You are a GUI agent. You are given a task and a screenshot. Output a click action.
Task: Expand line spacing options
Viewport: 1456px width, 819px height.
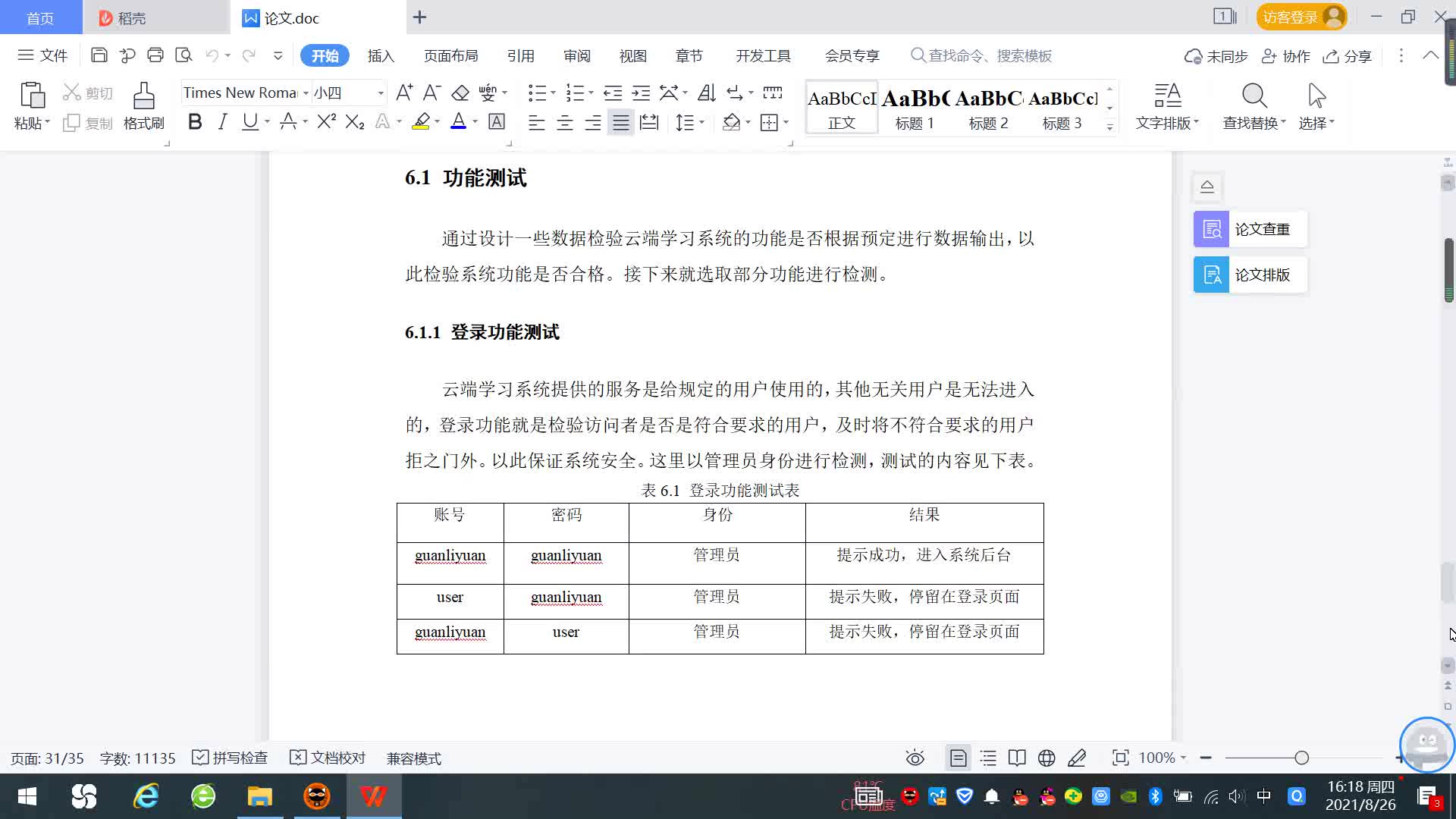pos(701,122)
